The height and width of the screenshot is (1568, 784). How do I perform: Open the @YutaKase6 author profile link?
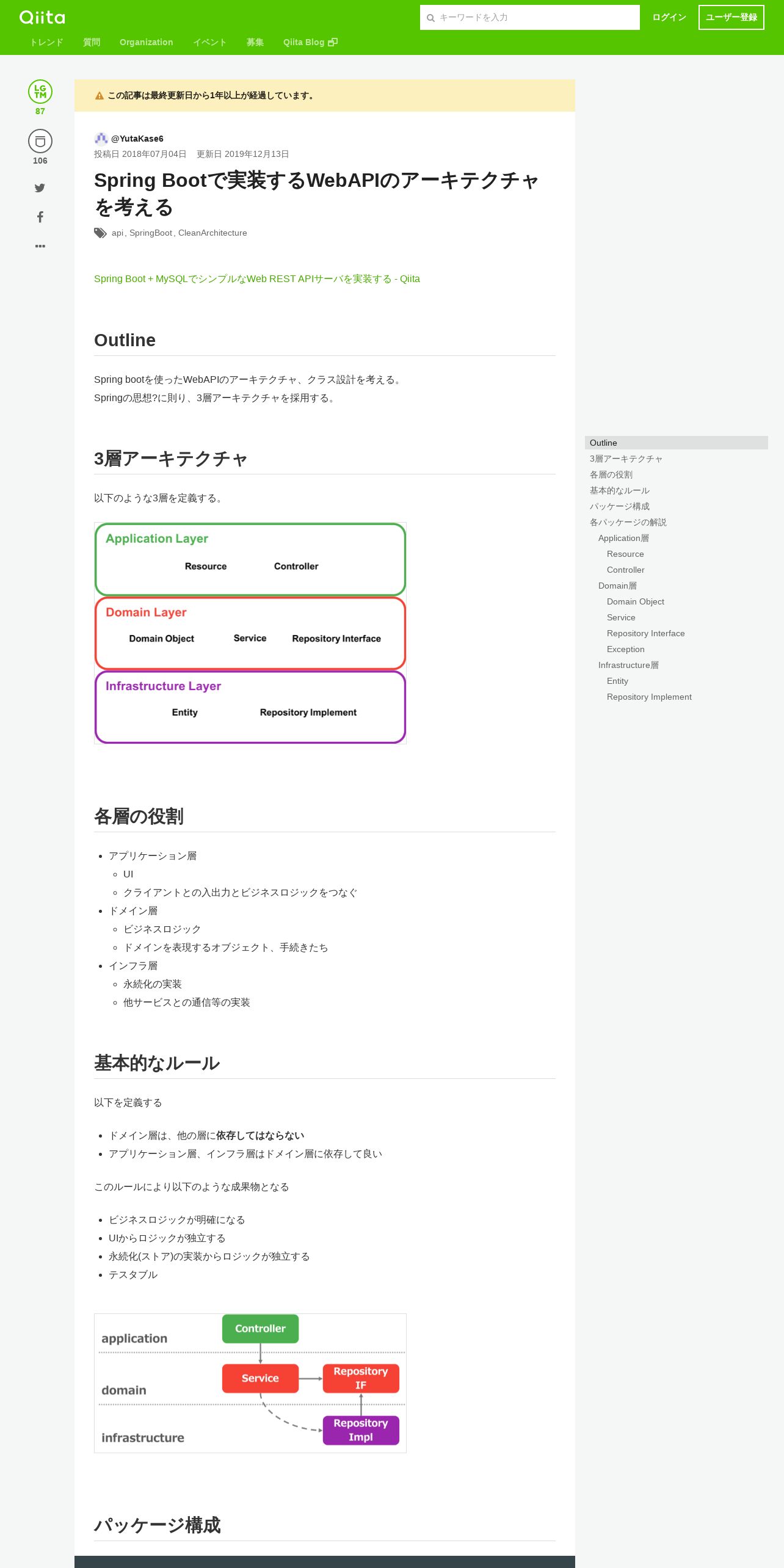click(x=137, y=139)
